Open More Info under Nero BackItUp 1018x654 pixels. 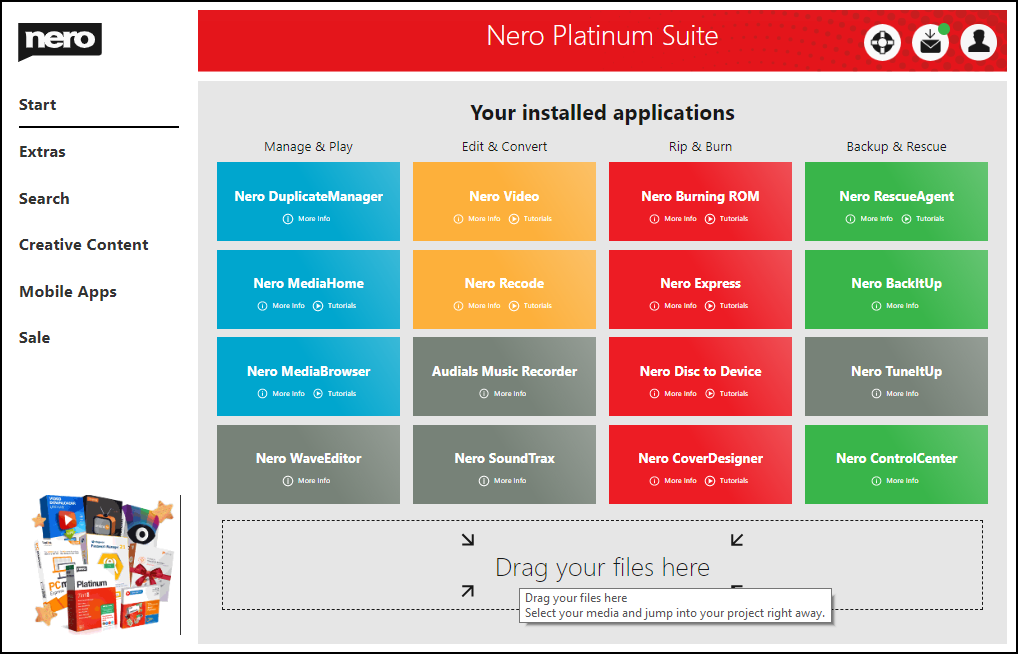pyautogui.click(x=895, y=306)
